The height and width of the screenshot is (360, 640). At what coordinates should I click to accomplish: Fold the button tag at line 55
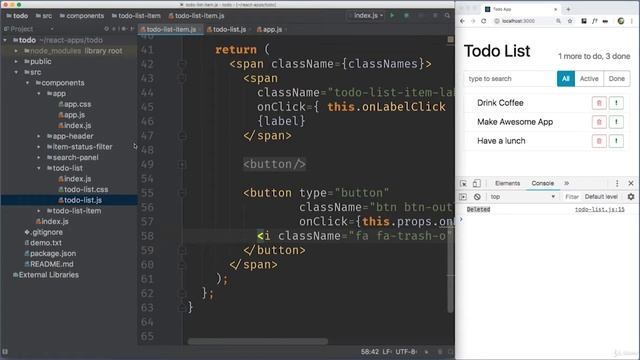182,193
